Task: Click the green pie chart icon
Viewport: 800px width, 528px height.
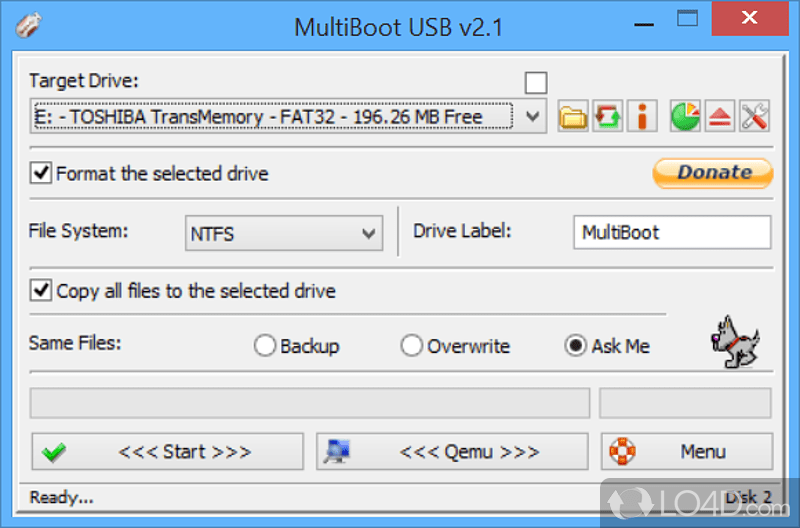Action: tap(685, 116)
